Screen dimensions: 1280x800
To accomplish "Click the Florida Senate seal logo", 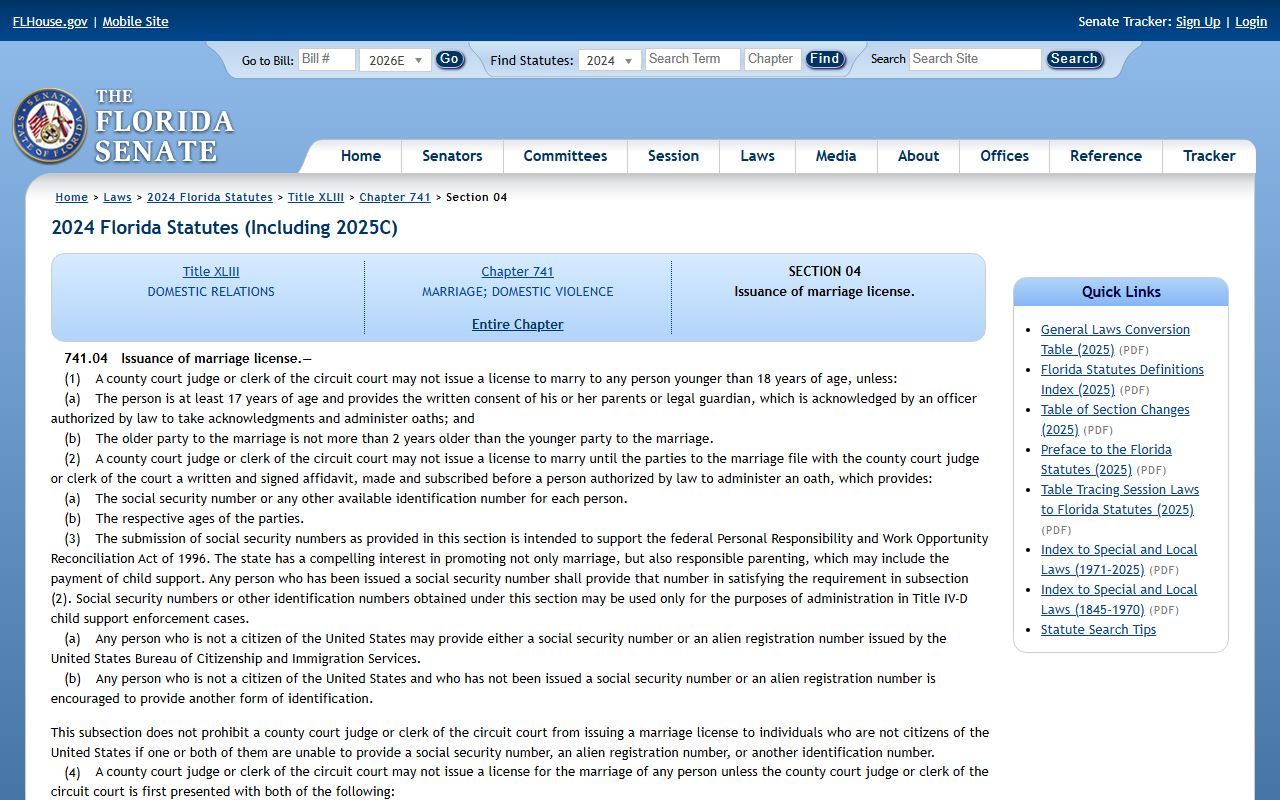I will tap(50, 126).
